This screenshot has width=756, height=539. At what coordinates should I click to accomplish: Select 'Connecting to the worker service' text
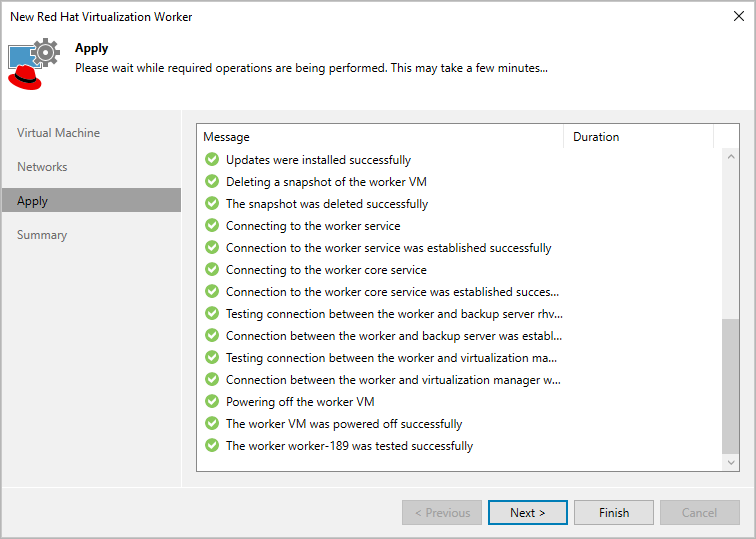[x=313, y=226]
